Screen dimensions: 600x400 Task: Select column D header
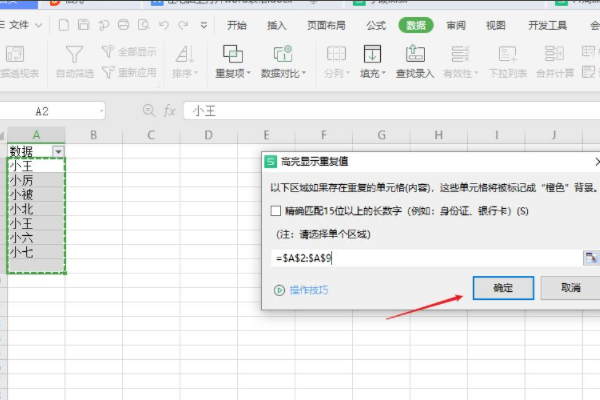pos(209,135)
